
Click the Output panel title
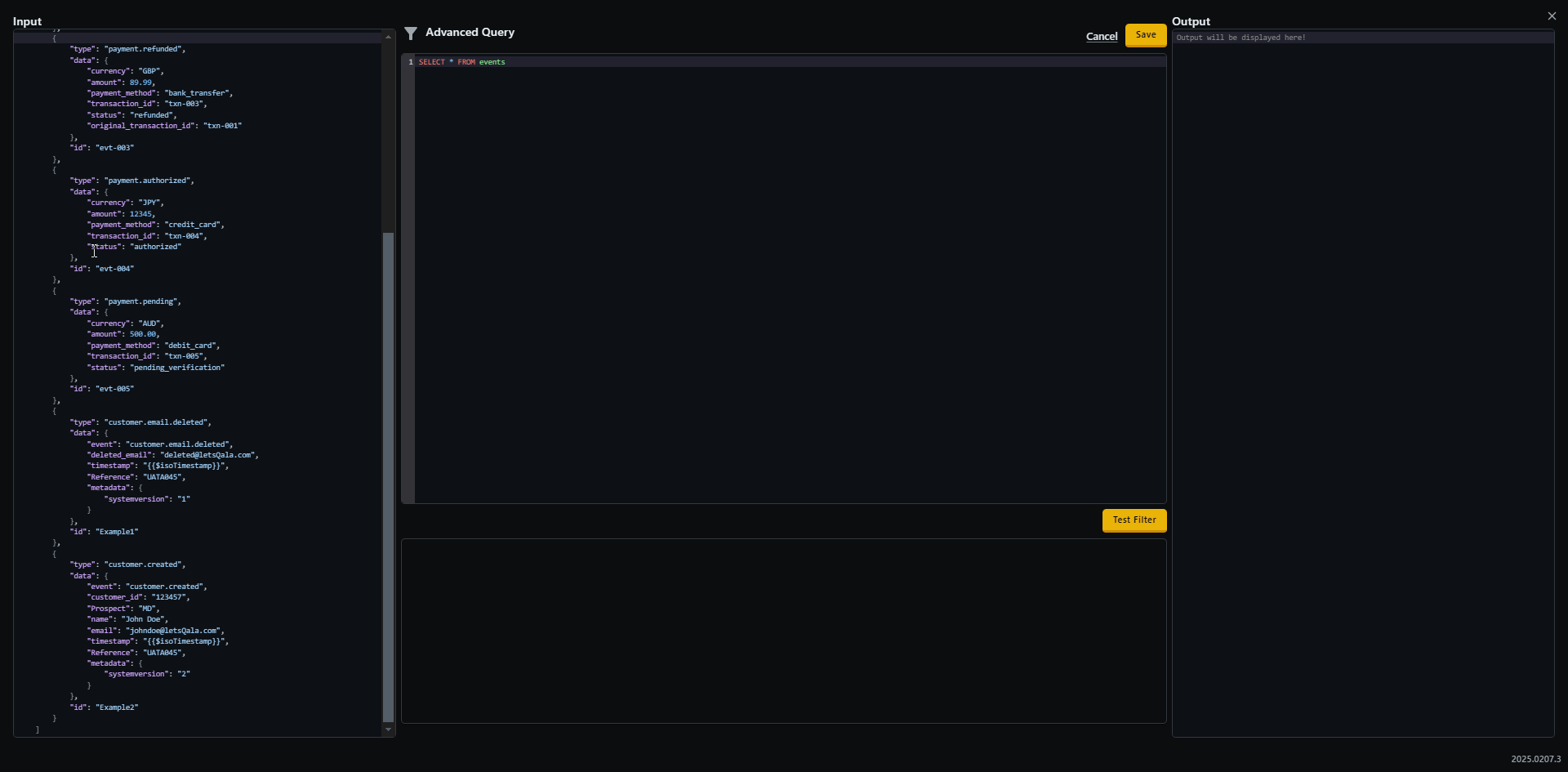tap(1192, 21)
